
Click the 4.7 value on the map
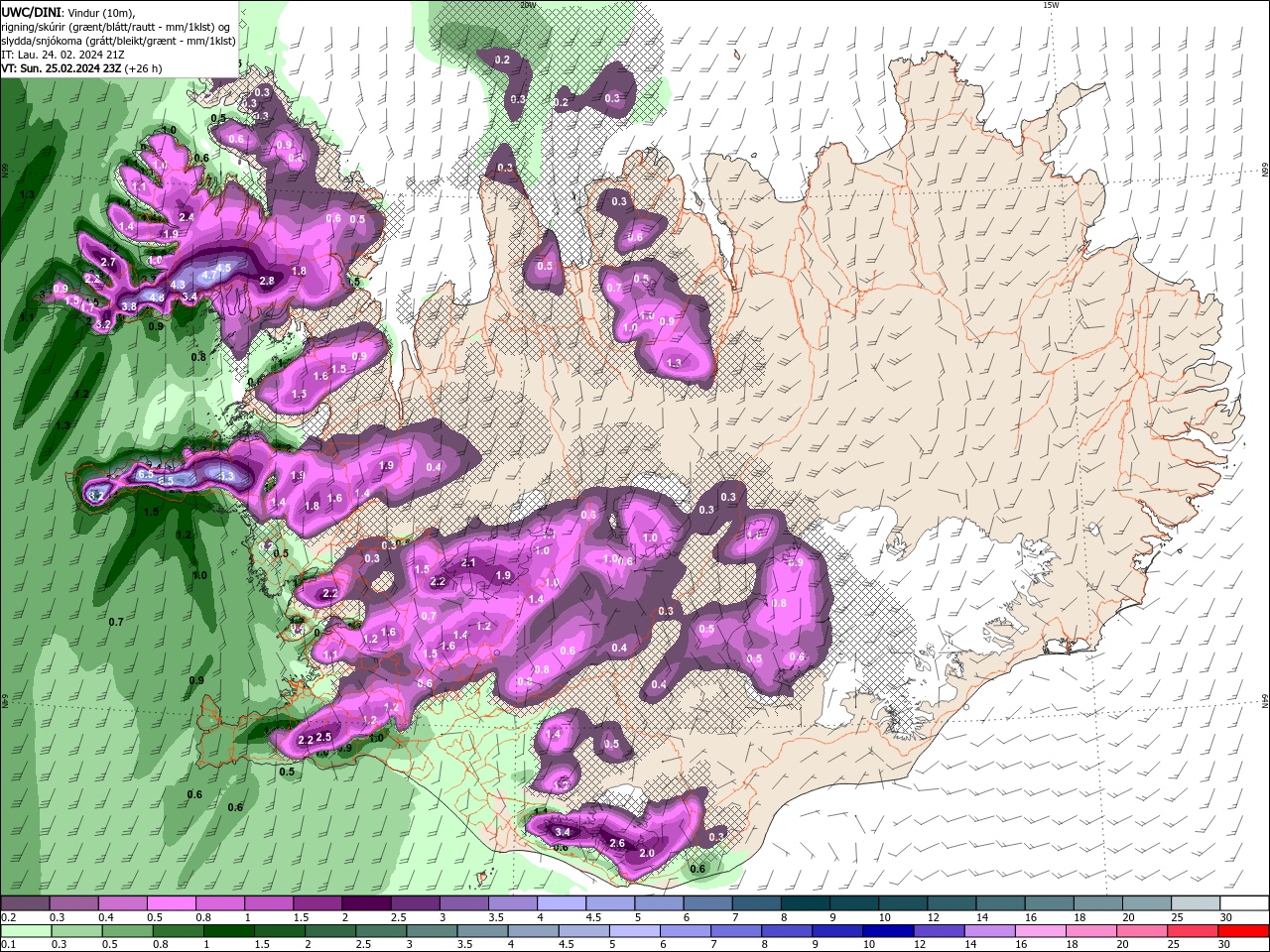coord(208,275)
